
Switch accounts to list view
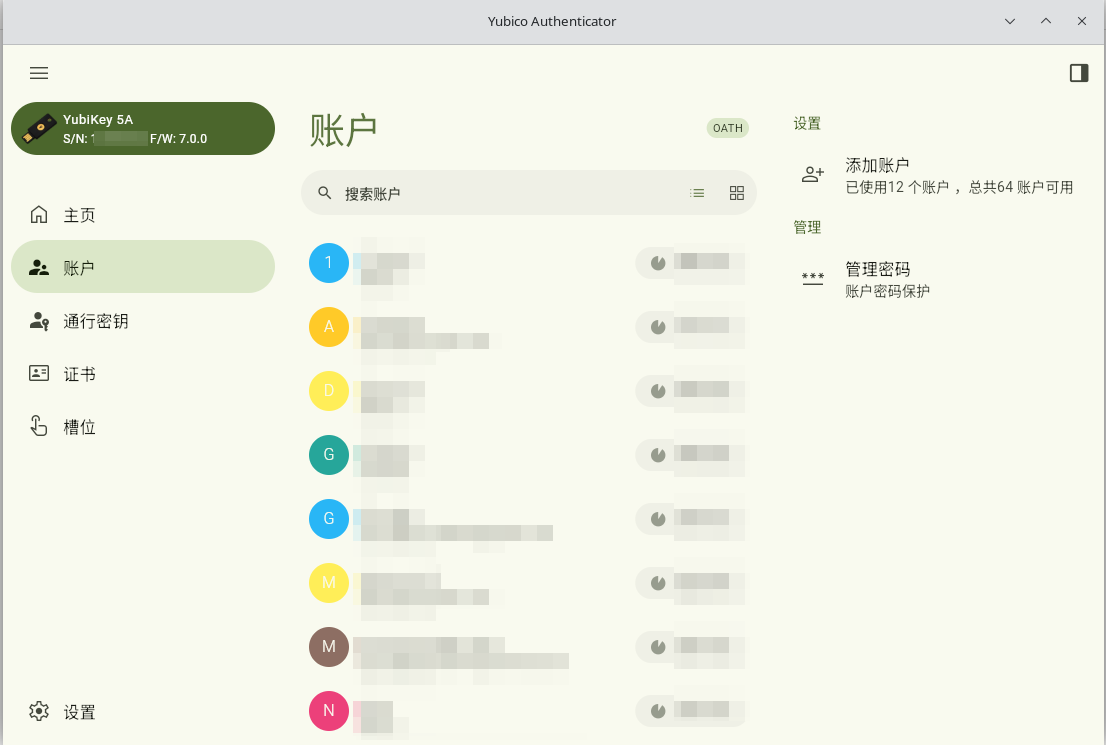point(697,193)
